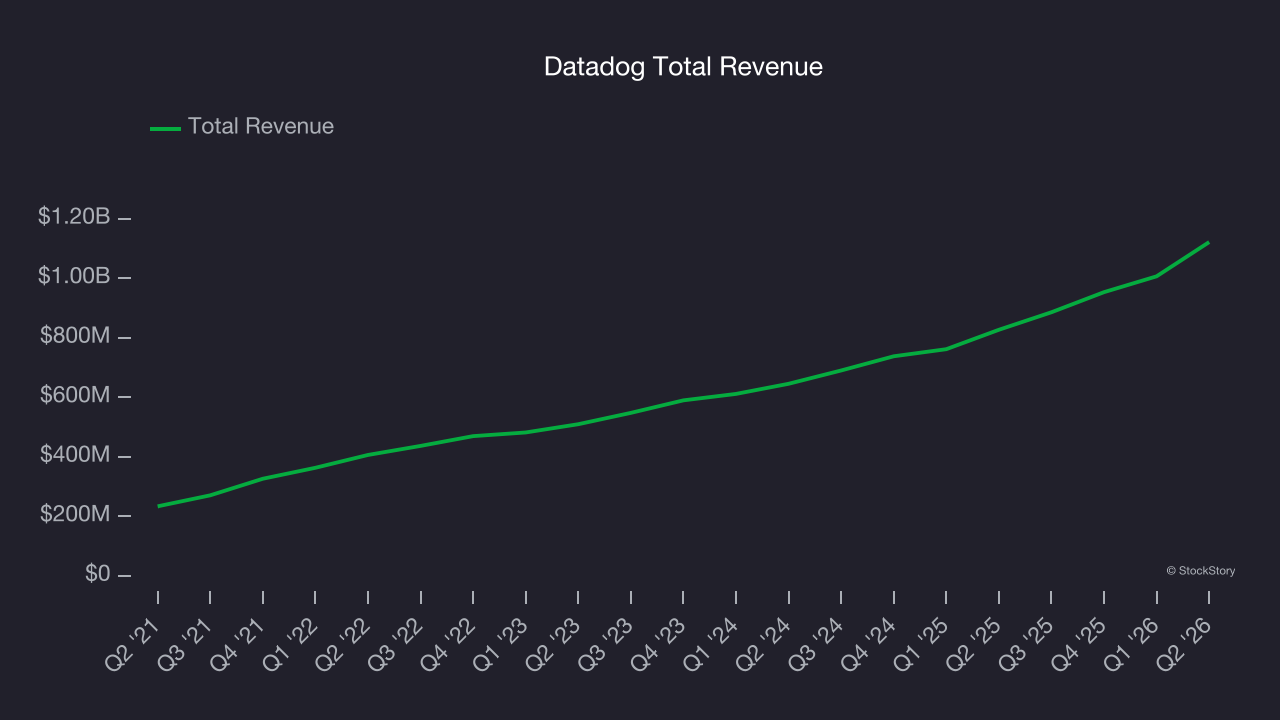This screenshot has width=1280, height=720.
Task: Select the $800M y-axis label
Action: (x=75, y=336)
